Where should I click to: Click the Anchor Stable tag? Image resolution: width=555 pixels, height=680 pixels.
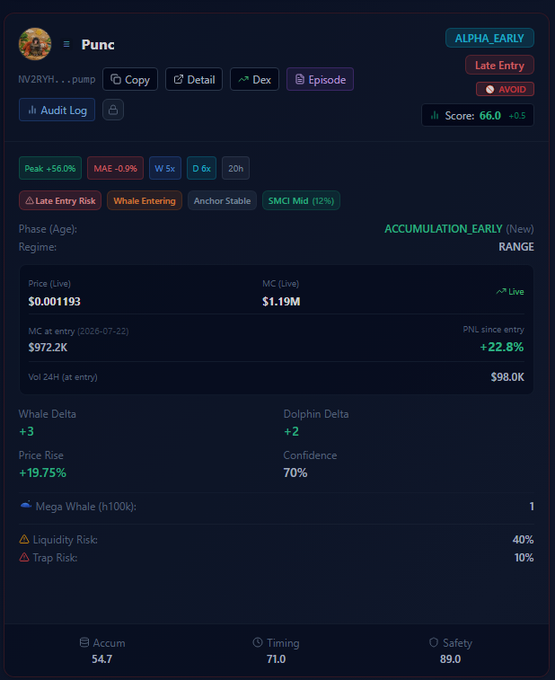[x=222, y=201]
